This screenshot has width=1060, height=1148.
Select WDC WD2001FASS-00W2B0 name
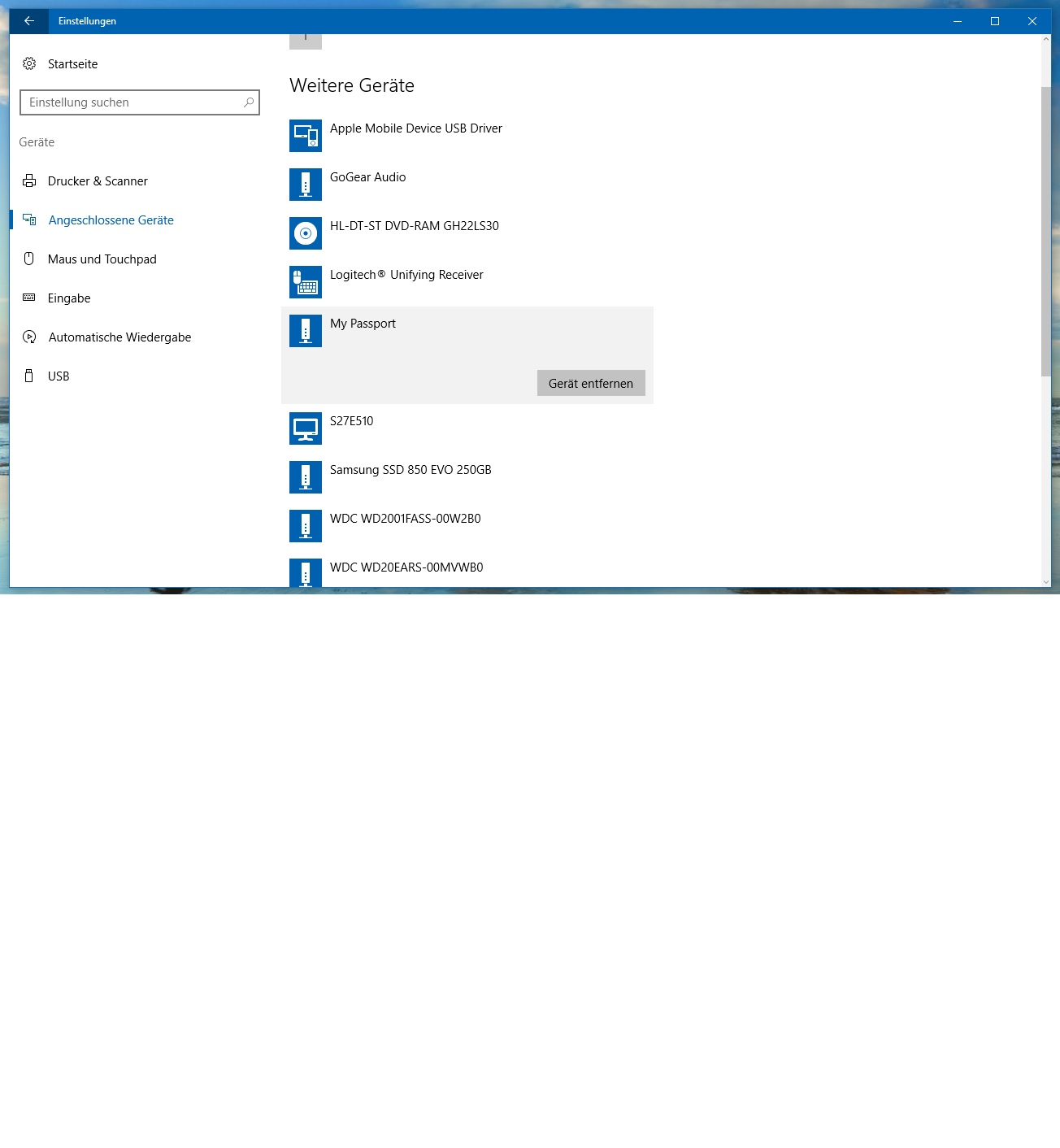click(x=406, y=519)
